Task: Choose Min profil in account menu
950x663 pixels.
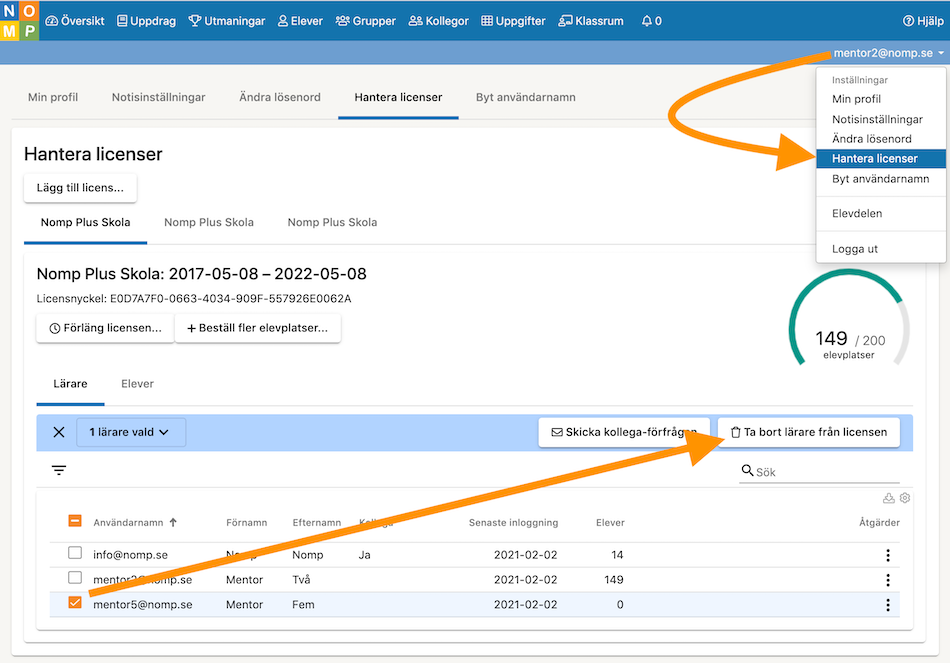Action: click(x=881, y=99)
